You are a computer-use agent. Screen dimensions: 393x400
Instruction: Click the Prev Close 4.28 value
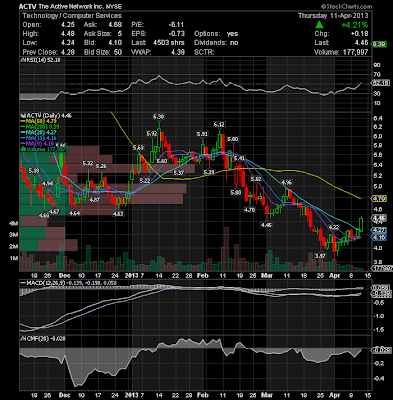(x=68, y=52)
